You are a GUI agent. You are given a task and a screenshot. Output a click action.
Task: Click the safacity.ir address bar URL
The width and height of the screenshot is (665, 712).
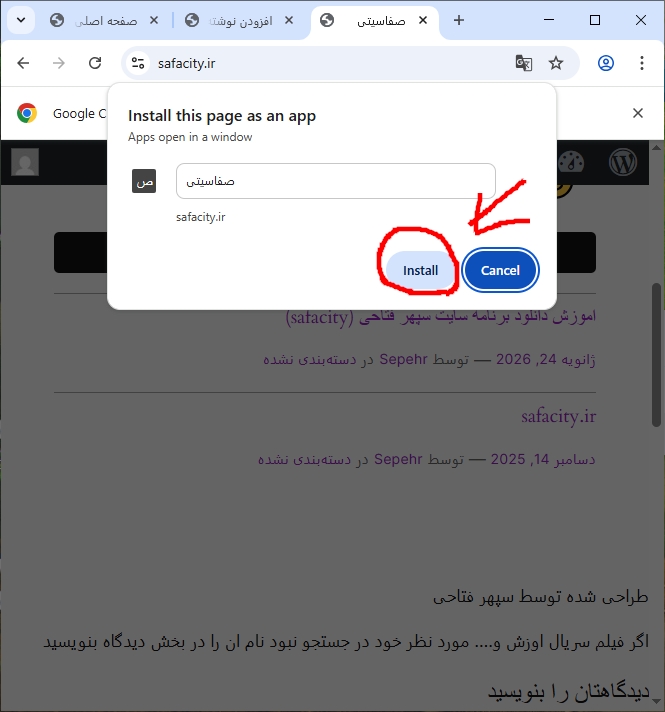pos(187,64)
